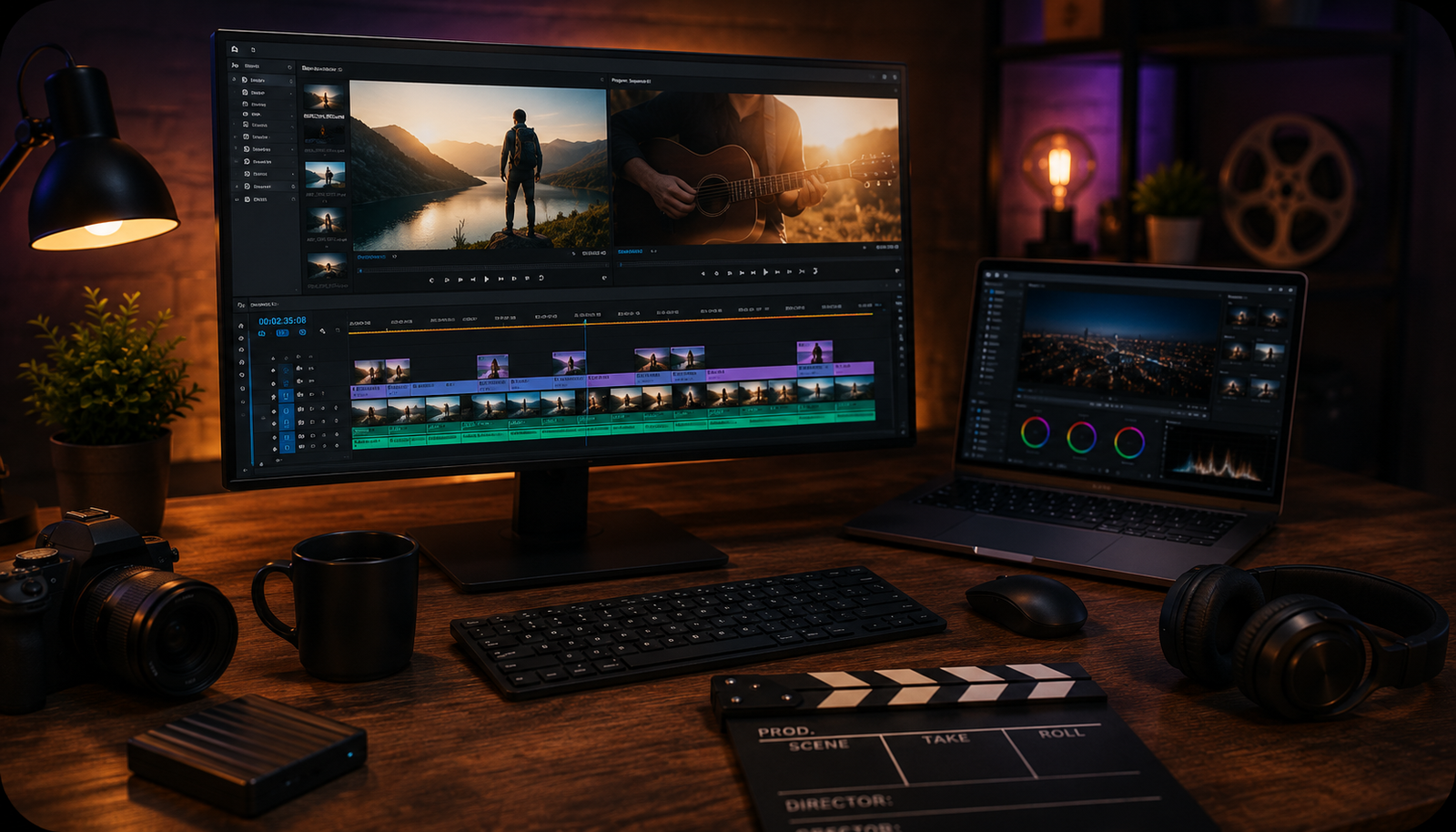1456x832 pixels.
Task: Adjust right color wheel on the laptop
Action: (1129, 442)
